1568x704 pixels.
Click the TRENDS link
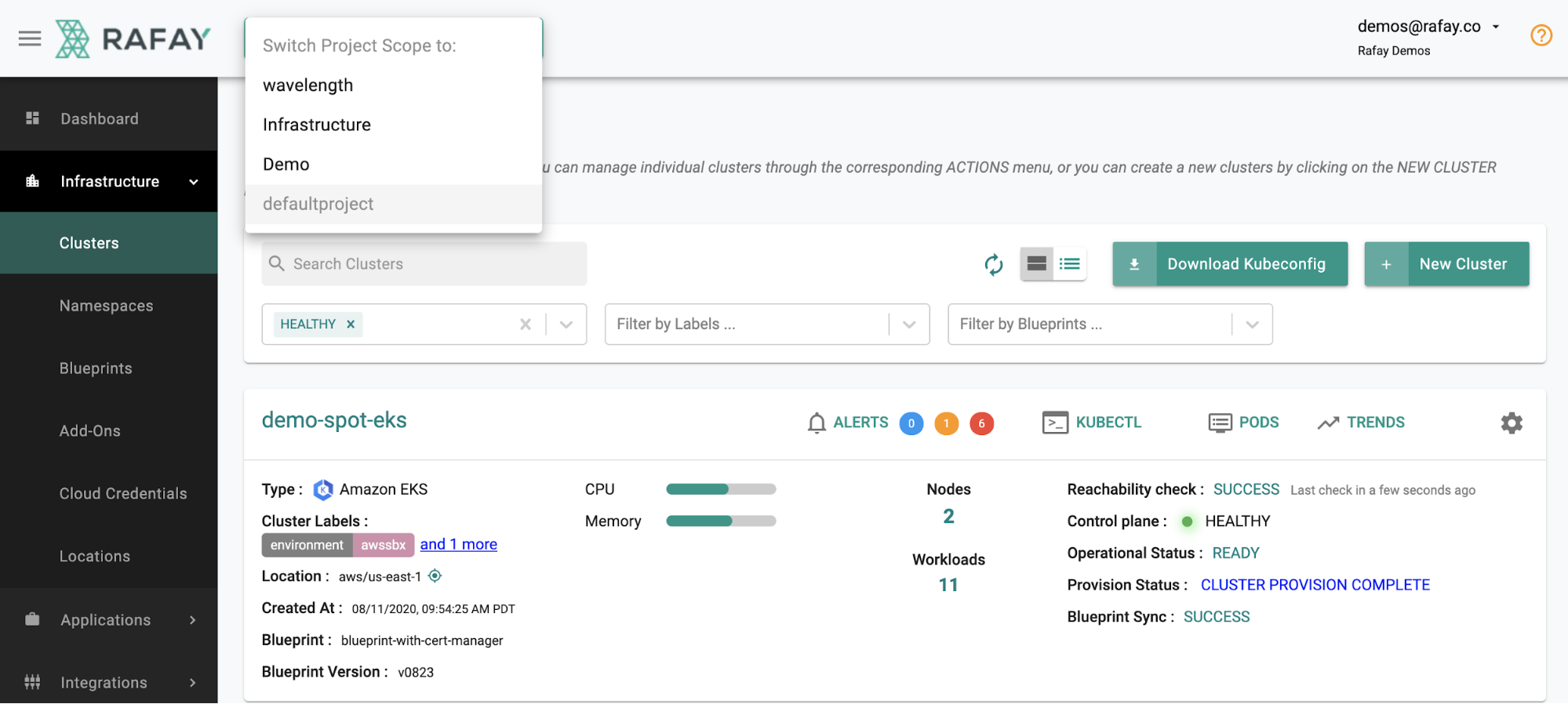[x=1376, y=423]
